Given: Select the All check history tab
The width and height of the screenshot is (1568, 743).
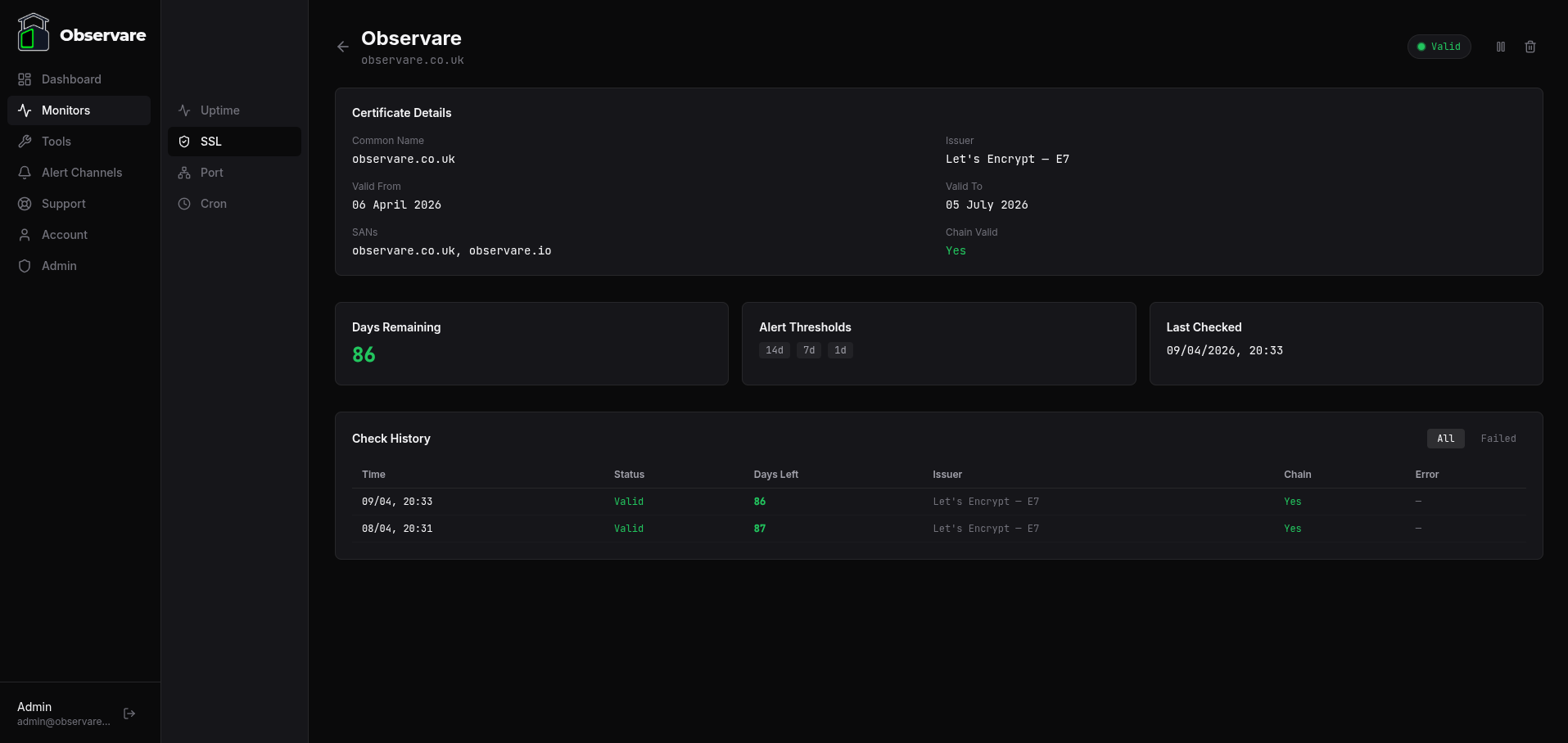Looking at the screenshot, I should [x=1445, y=439].
